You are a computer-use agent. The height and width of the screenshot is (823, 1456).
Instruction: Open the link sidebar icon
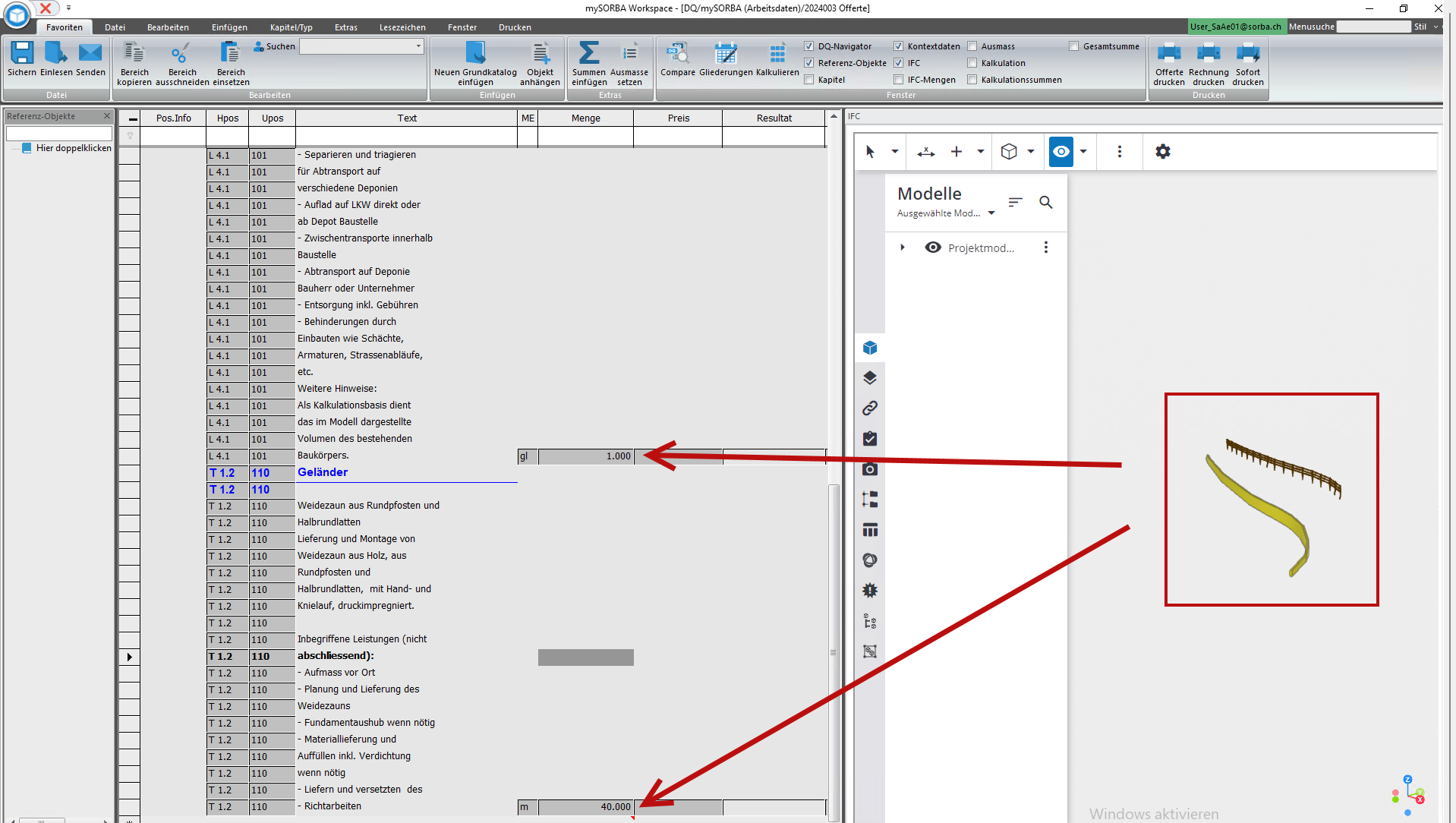[x=870, y=408]
